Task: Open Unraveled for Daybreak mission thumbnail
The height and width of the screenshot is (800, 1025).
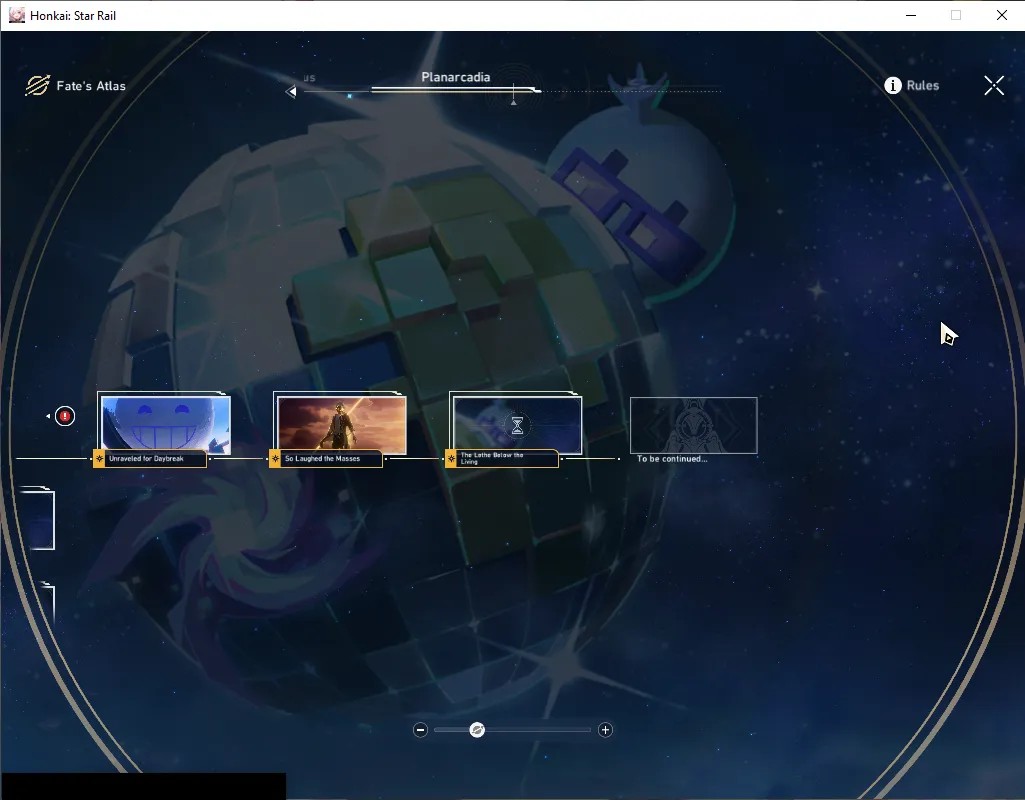Action: point(166,424)
